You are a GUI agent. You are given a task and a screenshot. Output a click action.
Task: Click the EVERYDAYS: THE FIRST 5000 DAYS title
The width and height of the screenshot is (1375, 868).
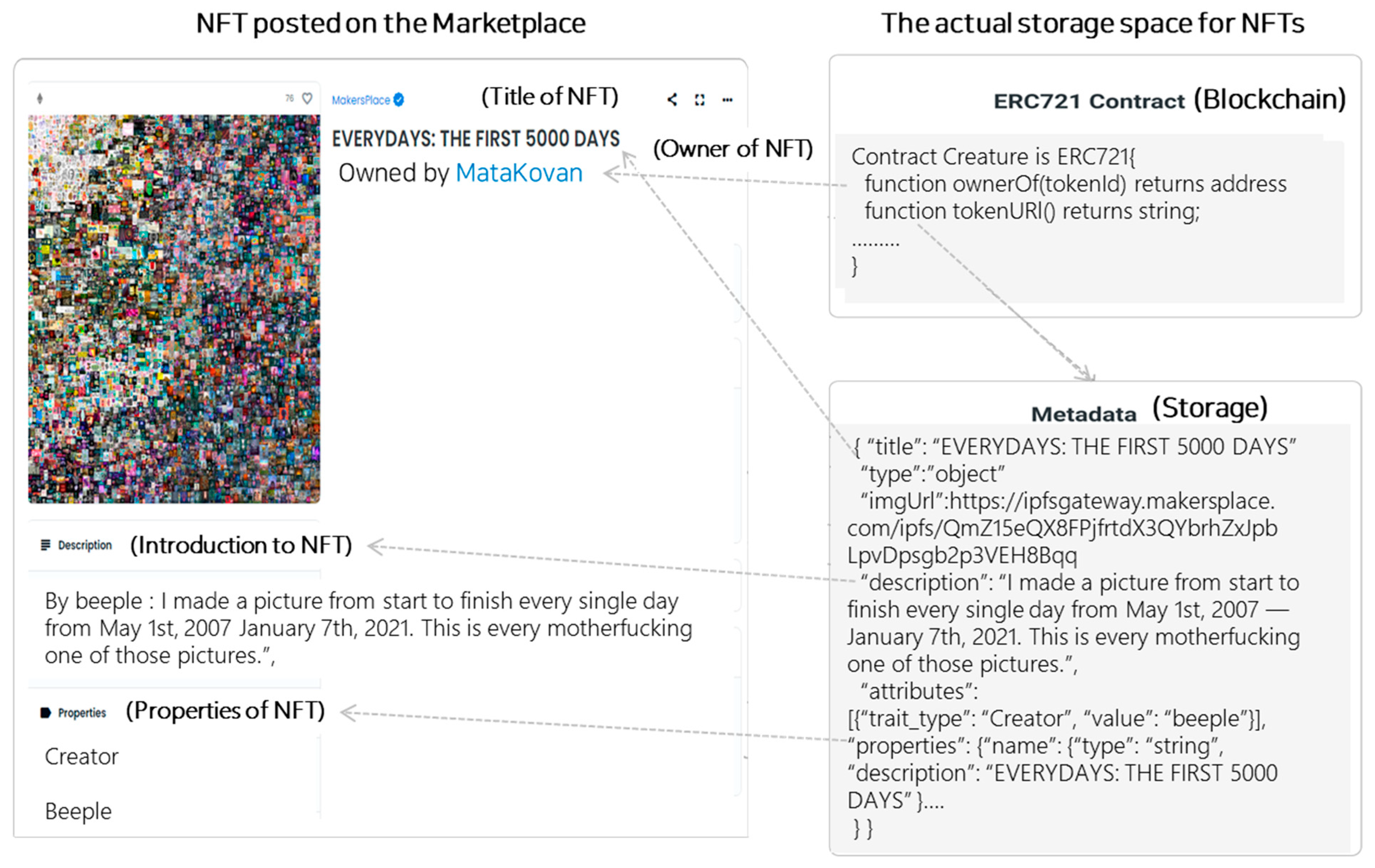coord(475,139)
